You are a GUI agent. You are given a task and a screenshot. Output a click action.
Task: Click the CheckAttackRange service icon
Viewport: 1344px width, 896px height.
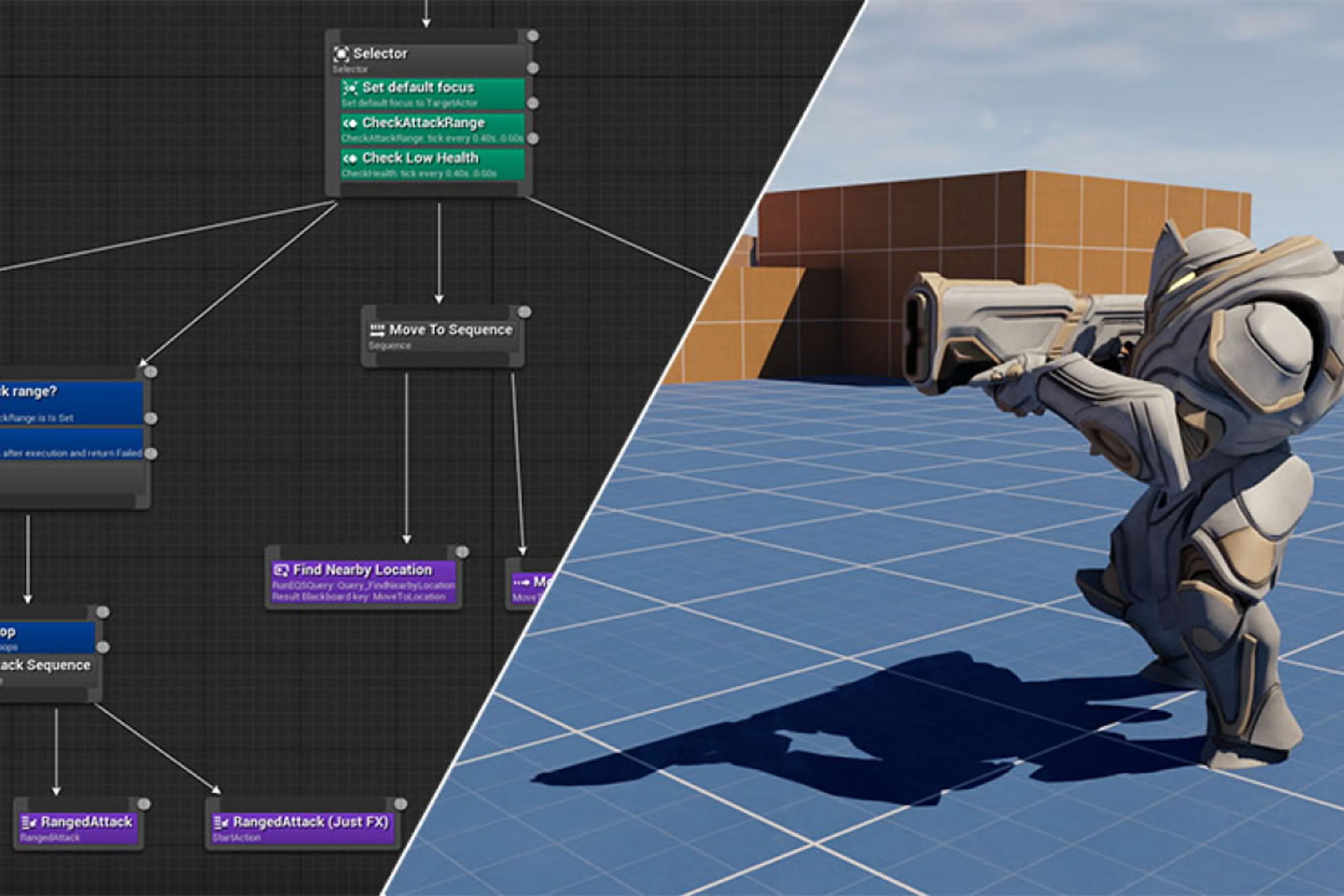[350, 123]
